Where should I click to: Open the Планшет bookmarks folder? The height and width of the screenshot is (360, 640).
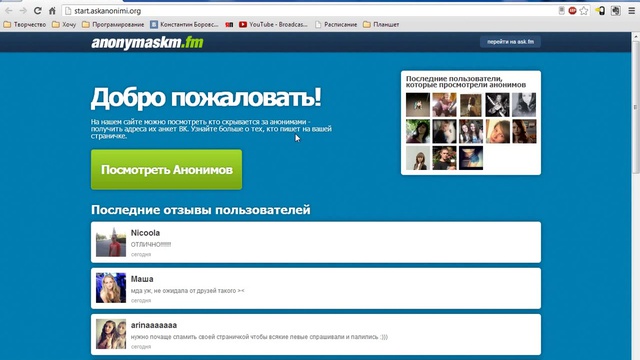381,24
